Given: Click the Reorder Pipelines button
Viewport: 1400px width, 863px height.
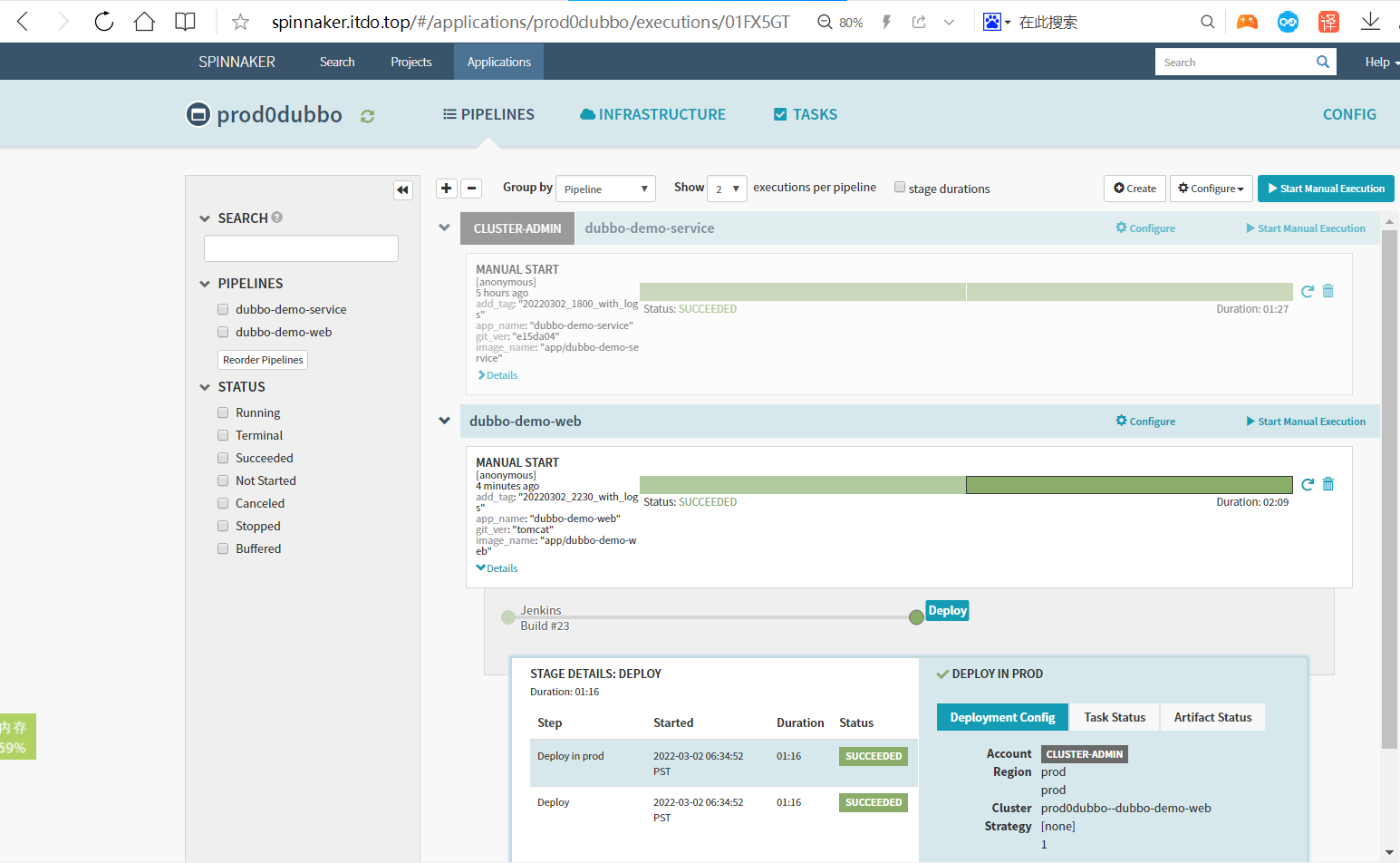Looking at the screenshot, I should click(x=263, y=360).
